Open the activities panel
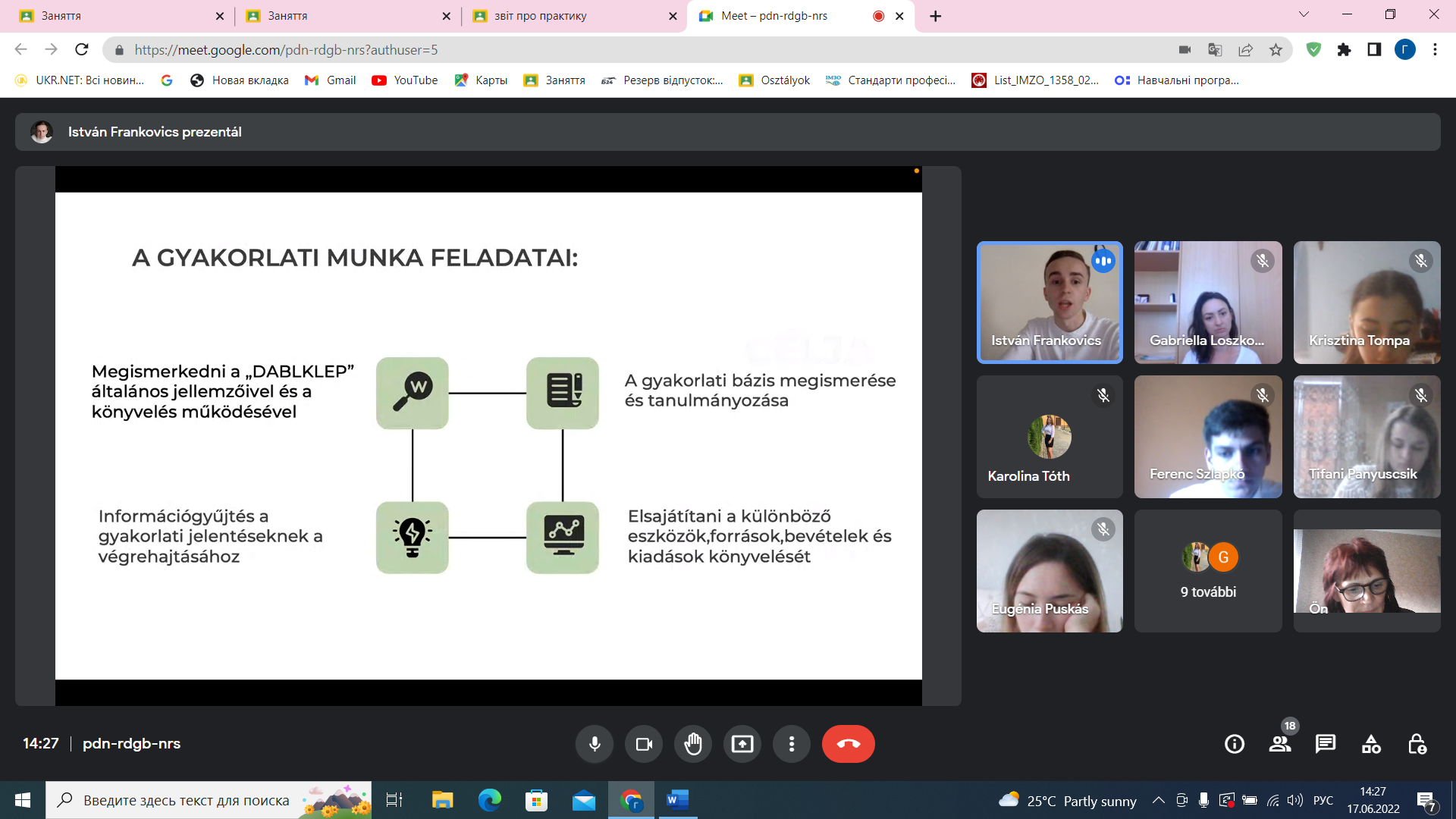Image resolution: width=1456 pixels, height=819 pixels. [x=1371, y=744]
